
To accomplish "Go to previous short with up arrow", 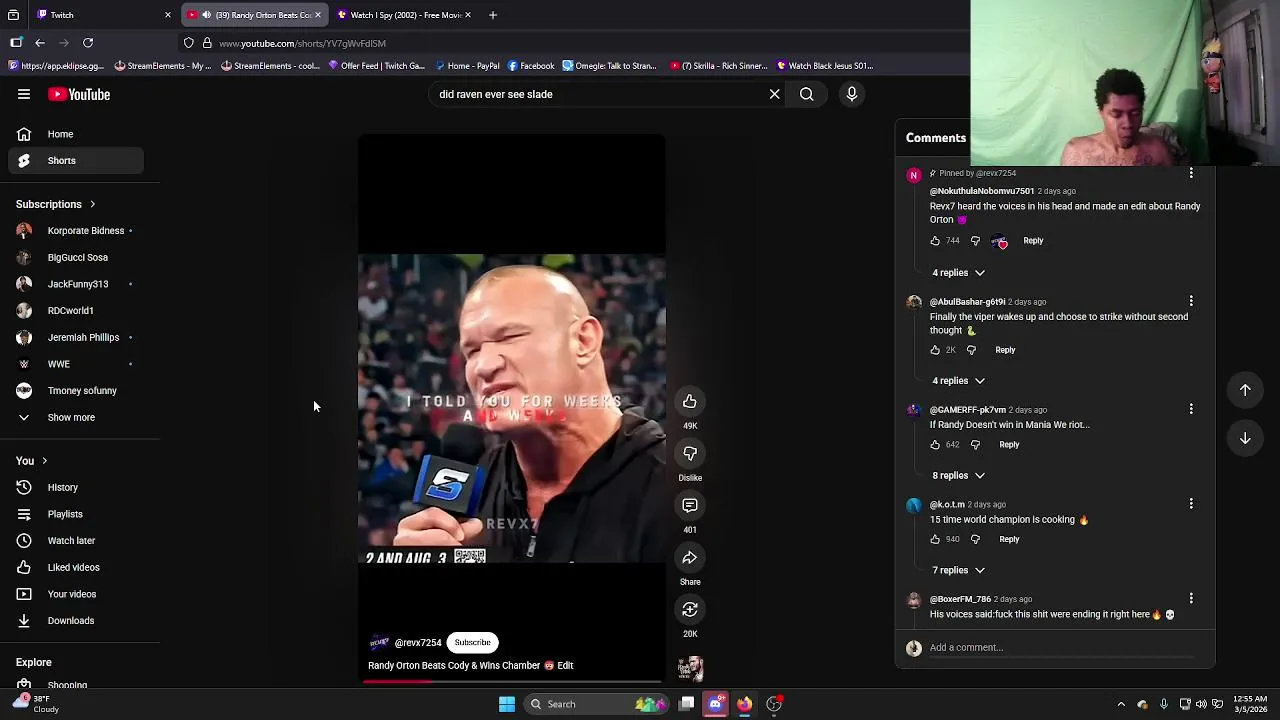I will click(x=1245, y=390).
